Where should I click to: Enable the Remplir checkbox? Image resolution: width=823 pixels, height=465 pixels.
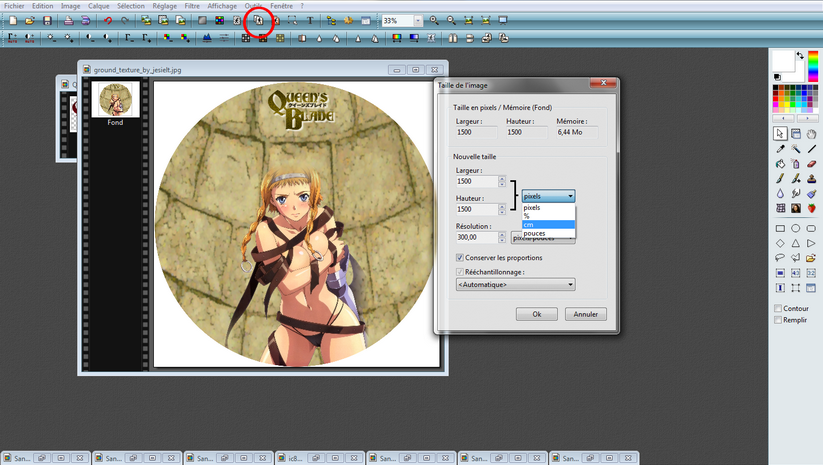(778, 320)
